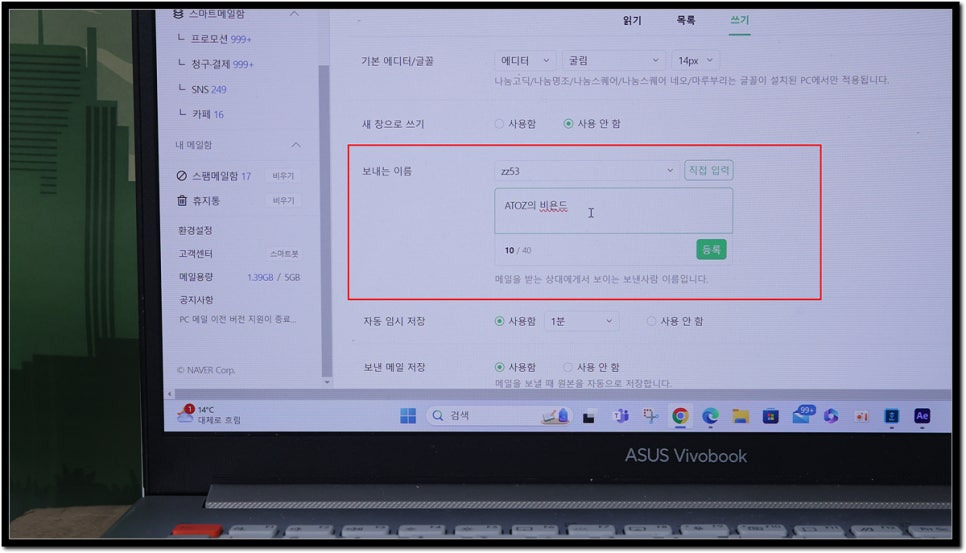Click the 스마트봇 button

pyautogui.click(x=283, y=254)
